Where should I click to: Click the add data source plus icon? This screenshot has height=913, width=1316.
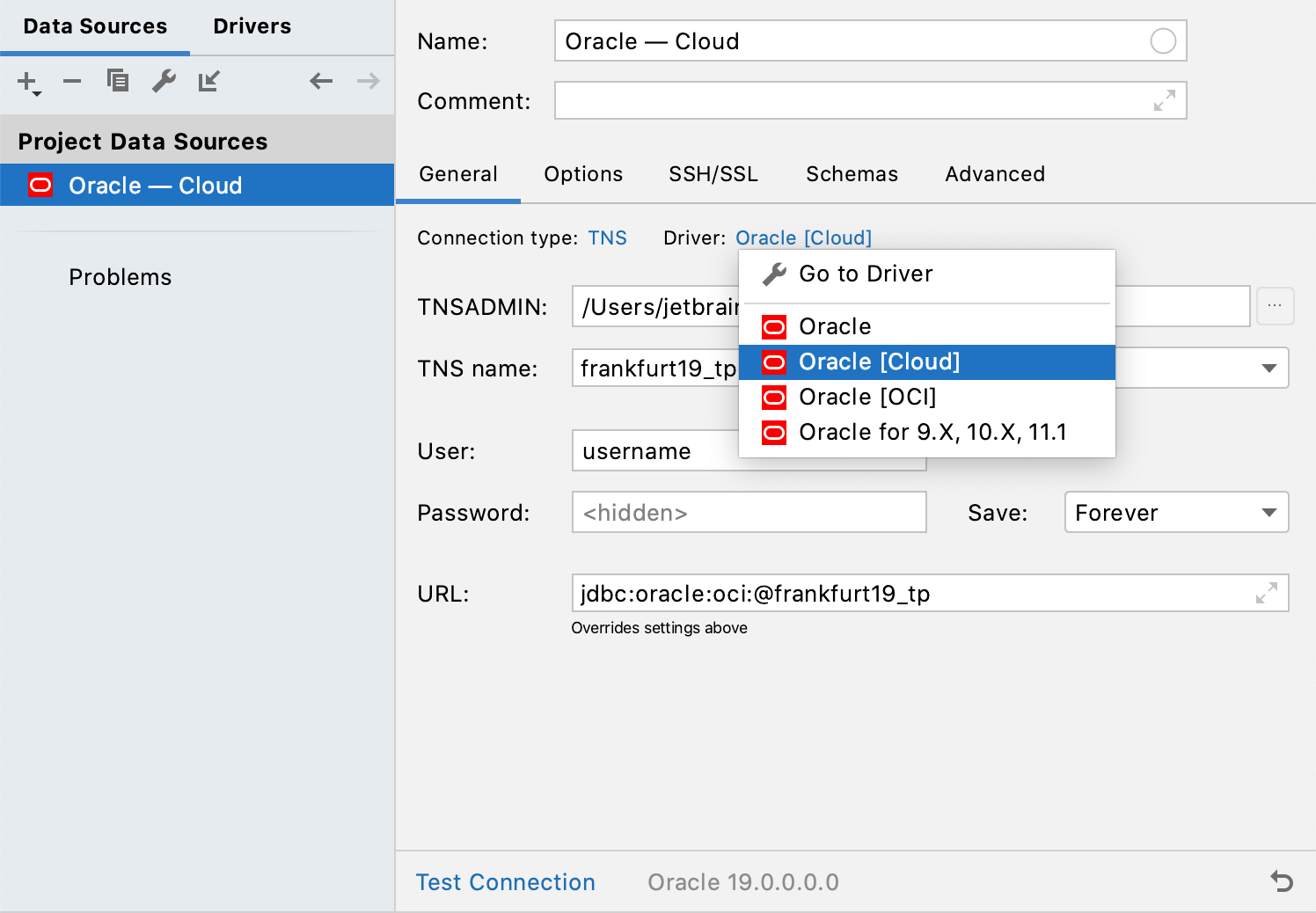[27, 82]
